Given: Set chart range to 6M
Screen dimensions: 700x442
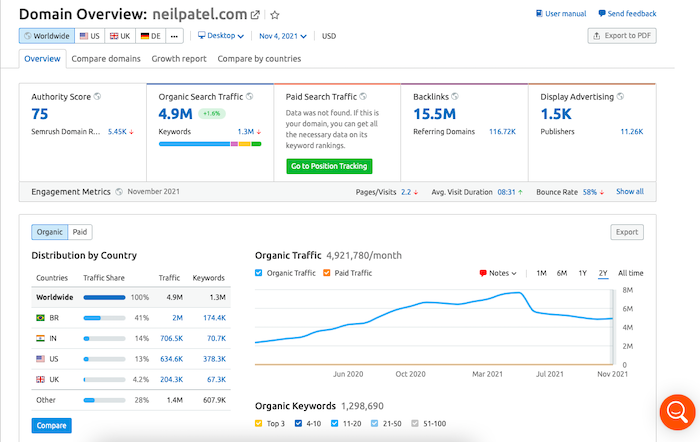Looking at the screenshot, I should coord(562,273).
